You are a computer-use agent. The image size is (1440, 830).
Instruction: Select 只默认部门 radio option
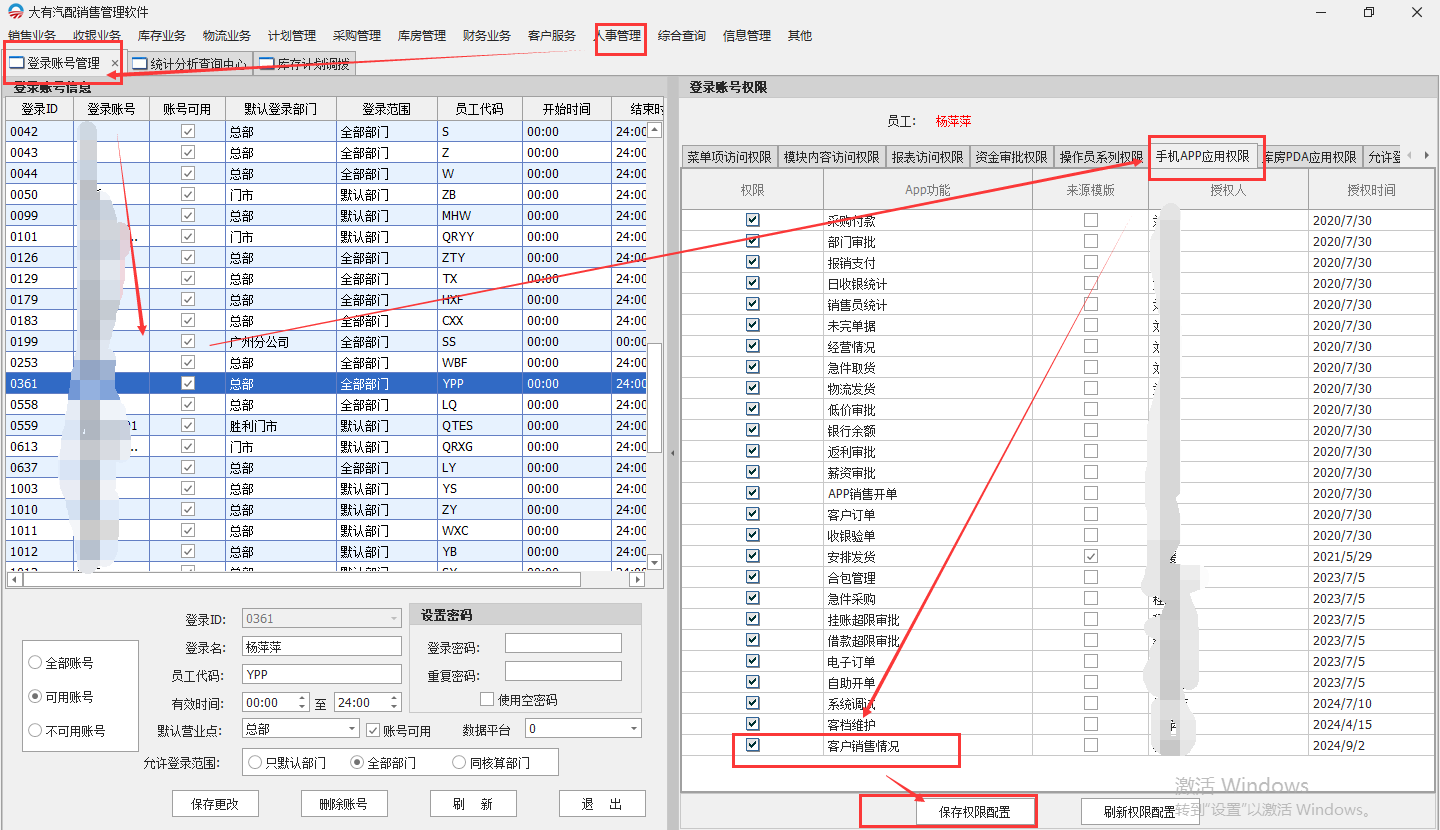pyautogui.click(x=256, y=762)
